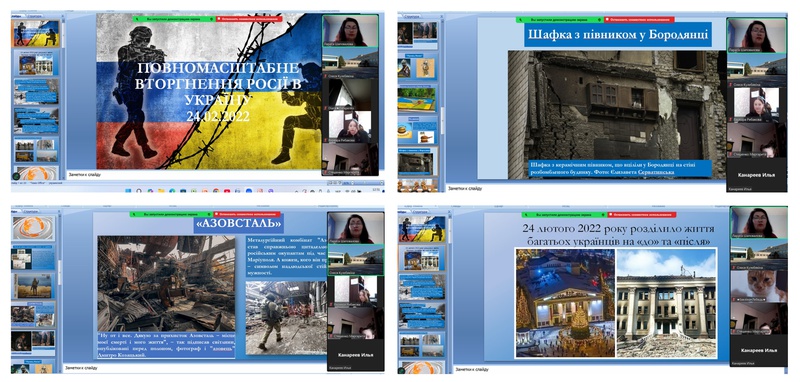Select the Слайды tab beside the invasion title slide
The width and height of the screenshot is (800, 382).
pos(16,16)
